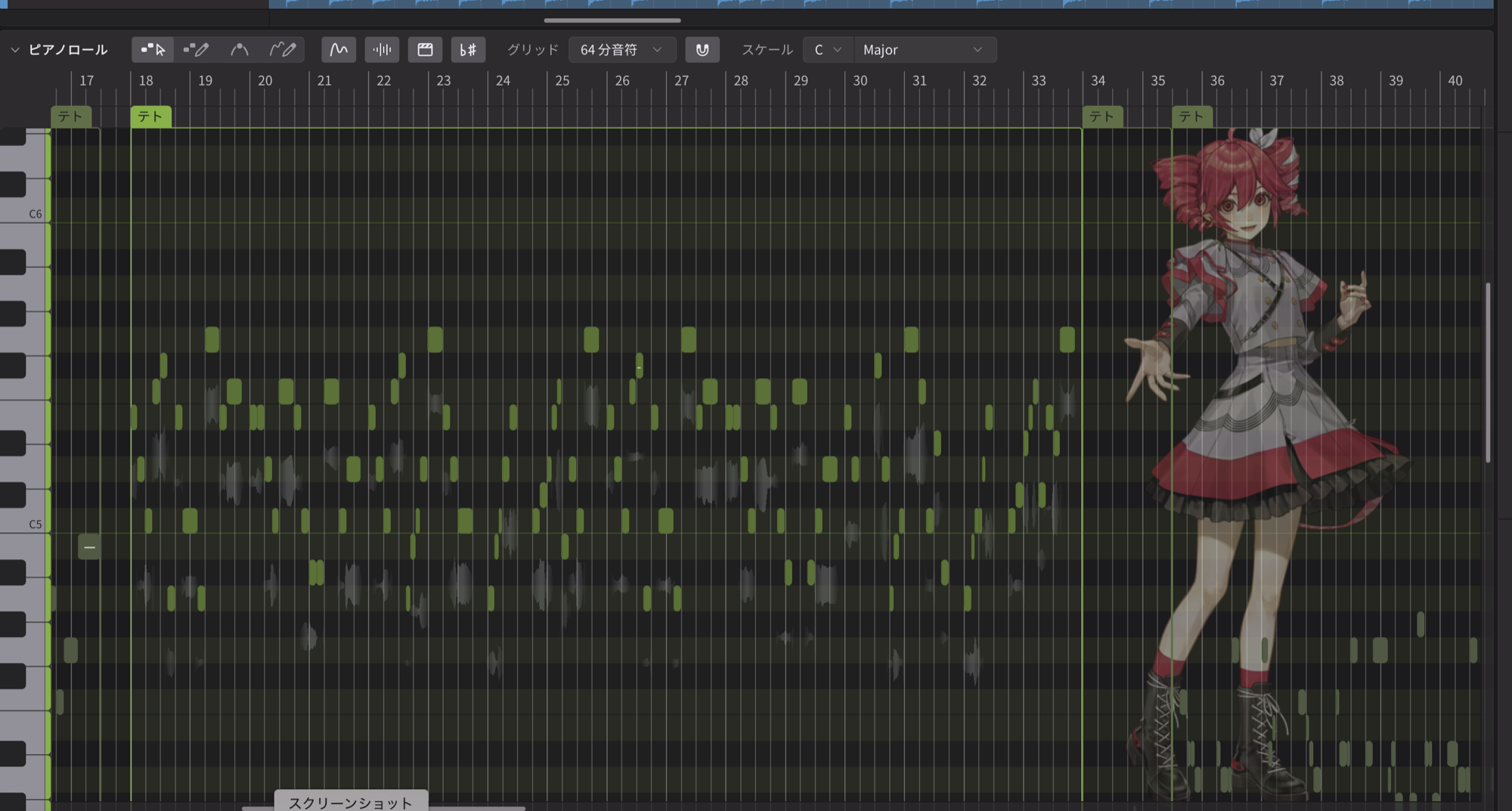Select the small dash-labeled note near bar 26
This screenshot has height=811, width=1512.
(x=640, y=366)
